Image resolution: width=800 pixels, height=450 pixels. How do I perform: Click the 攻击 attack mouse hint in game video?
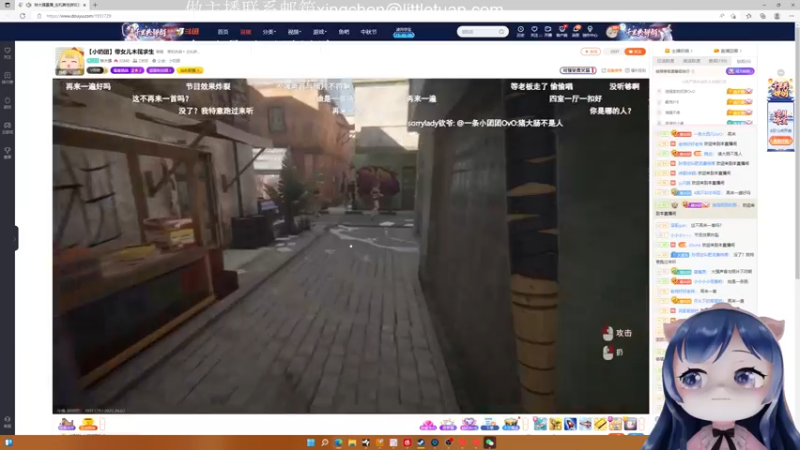(x=617, y=333)
